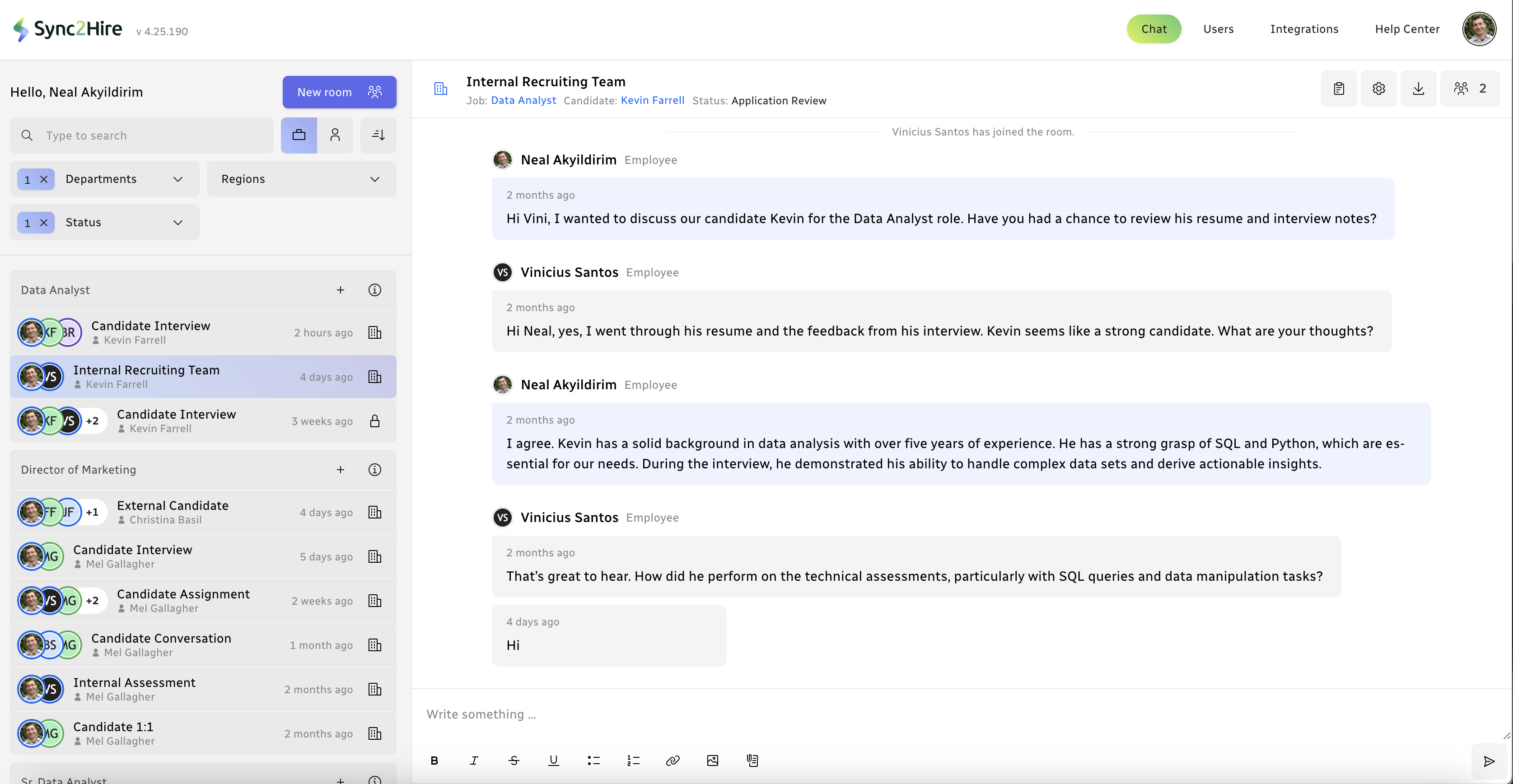The image size is (1513, 784).
Task: Toggle the candidates person view filter
Action: coord(335,135)
